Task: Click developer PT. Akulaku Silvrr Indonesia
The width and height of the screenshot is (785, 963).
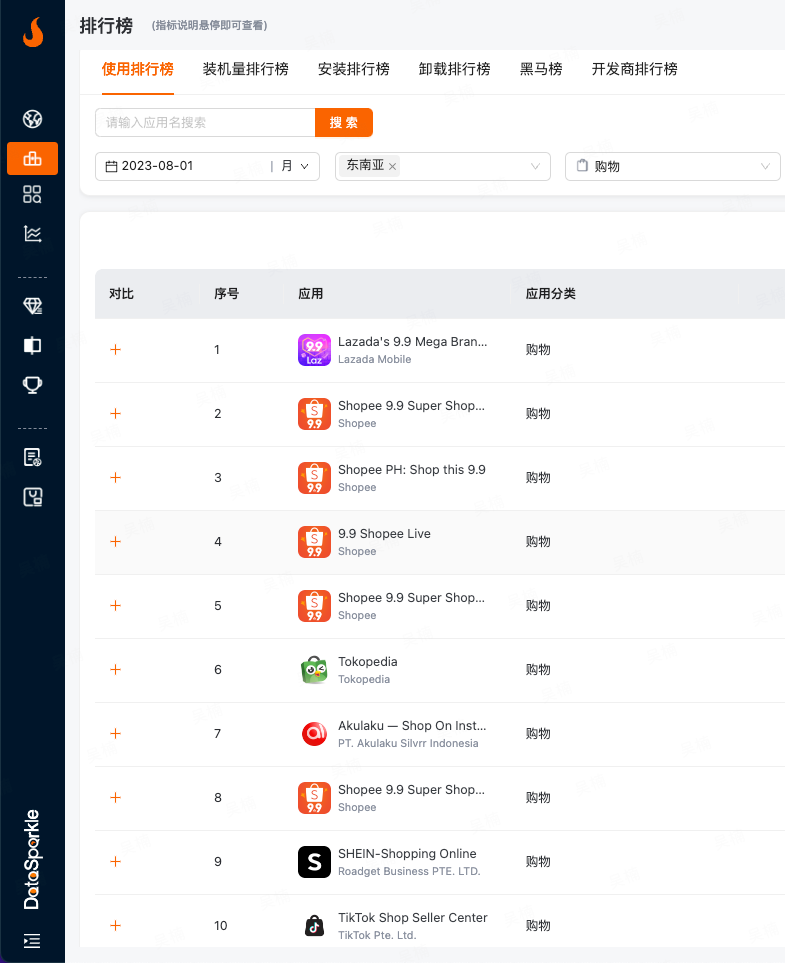Action: 408,743
